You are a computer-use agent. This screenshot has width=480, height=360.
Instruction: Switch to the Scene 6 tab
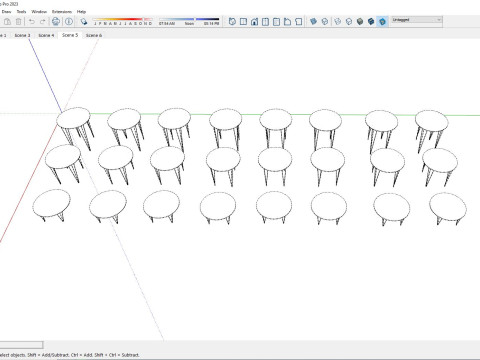94,35
